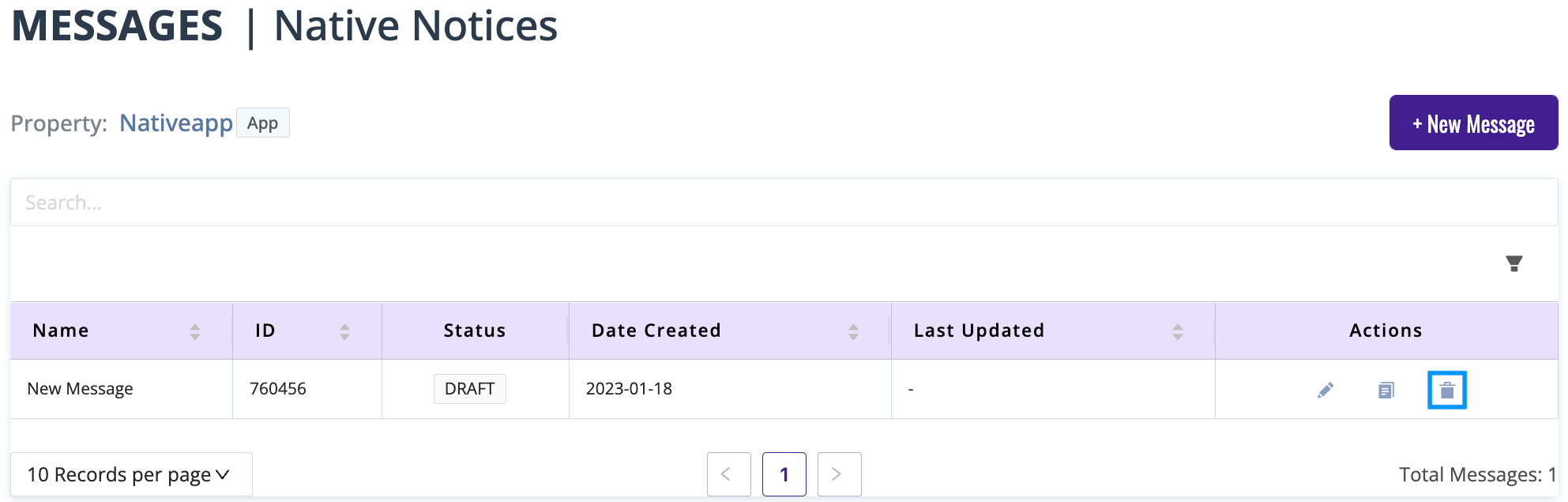Click the DRAFT status label

pos(469,388)
